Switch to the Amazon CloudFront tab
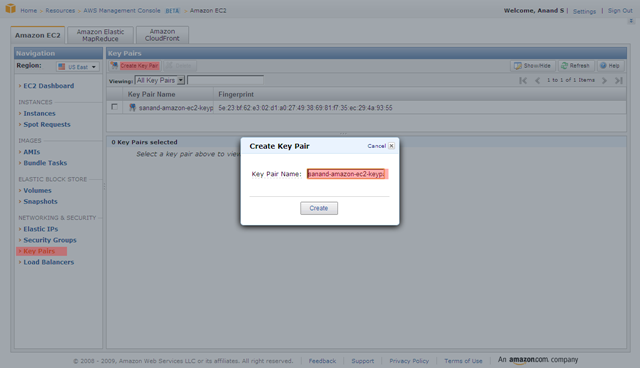640x368 pixels. coord(162,35)
